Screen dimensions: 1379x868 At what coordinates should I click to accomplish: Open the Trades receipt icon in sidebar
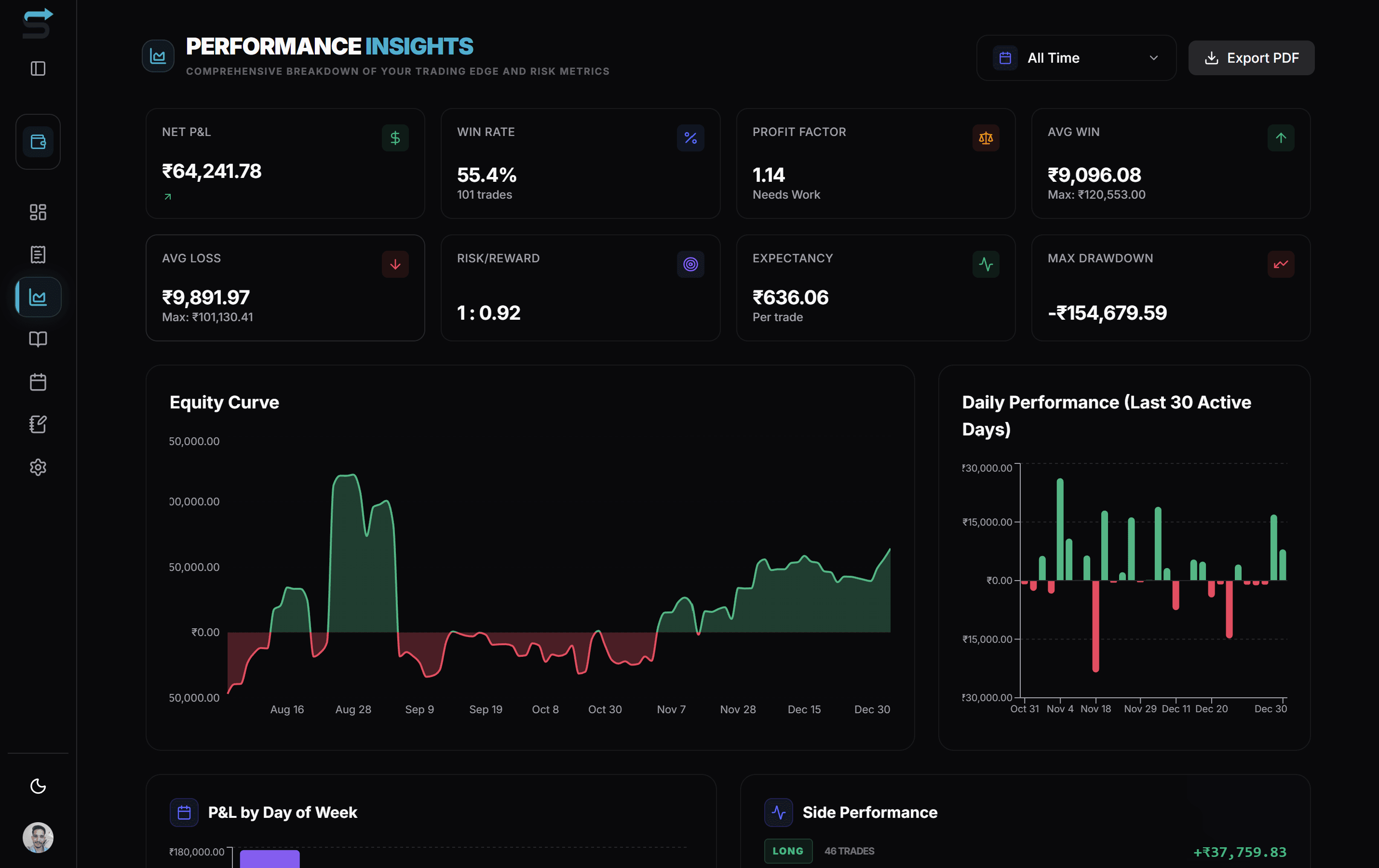coord(38,254)
